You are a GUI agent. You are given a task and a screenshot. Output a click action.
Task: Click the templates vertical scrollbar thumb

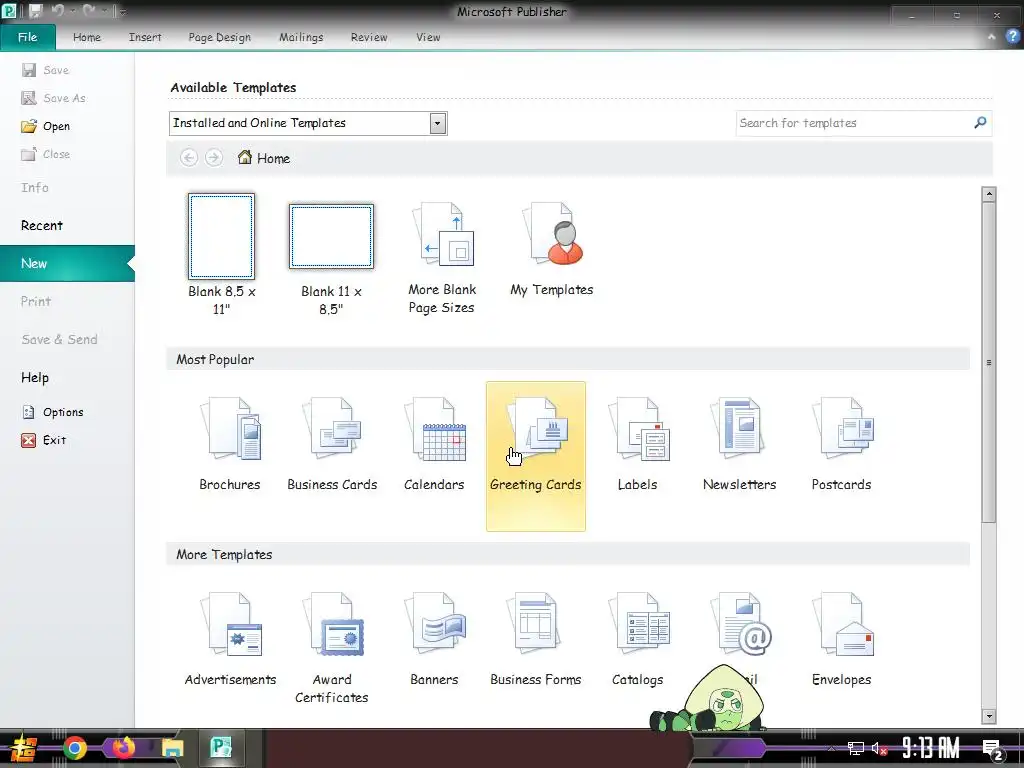(989, 362)
